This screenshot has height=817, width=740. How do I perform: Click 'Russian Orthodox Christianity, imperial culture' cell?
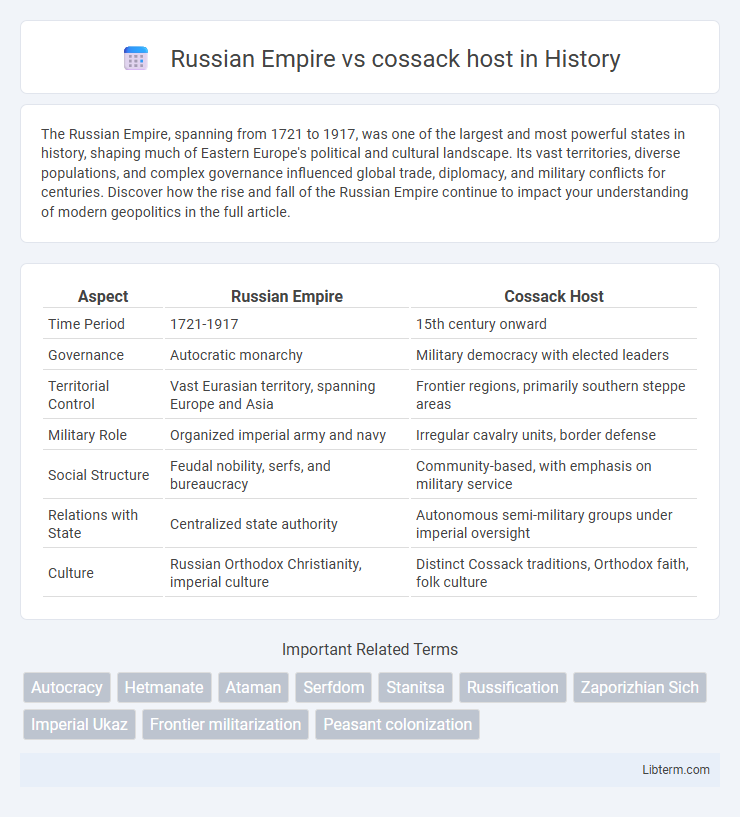(266, 573)
